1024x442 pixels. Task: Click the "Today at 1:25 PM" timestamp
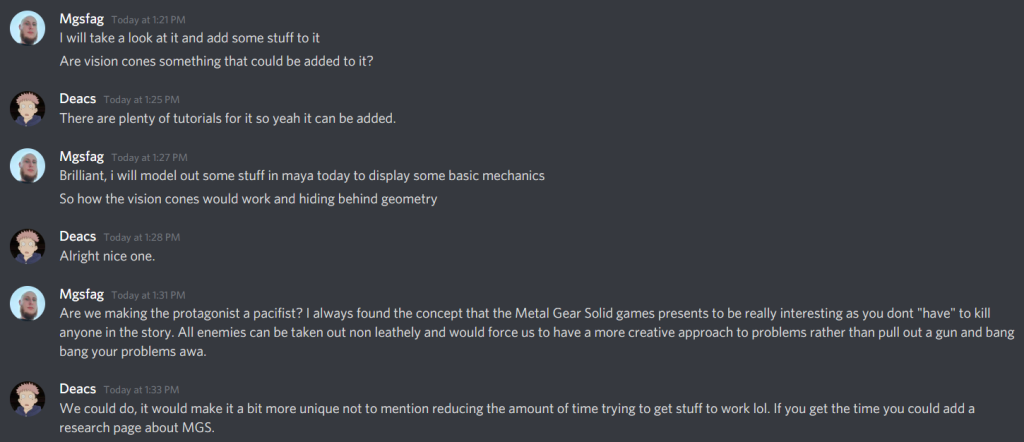coord(141,100)
